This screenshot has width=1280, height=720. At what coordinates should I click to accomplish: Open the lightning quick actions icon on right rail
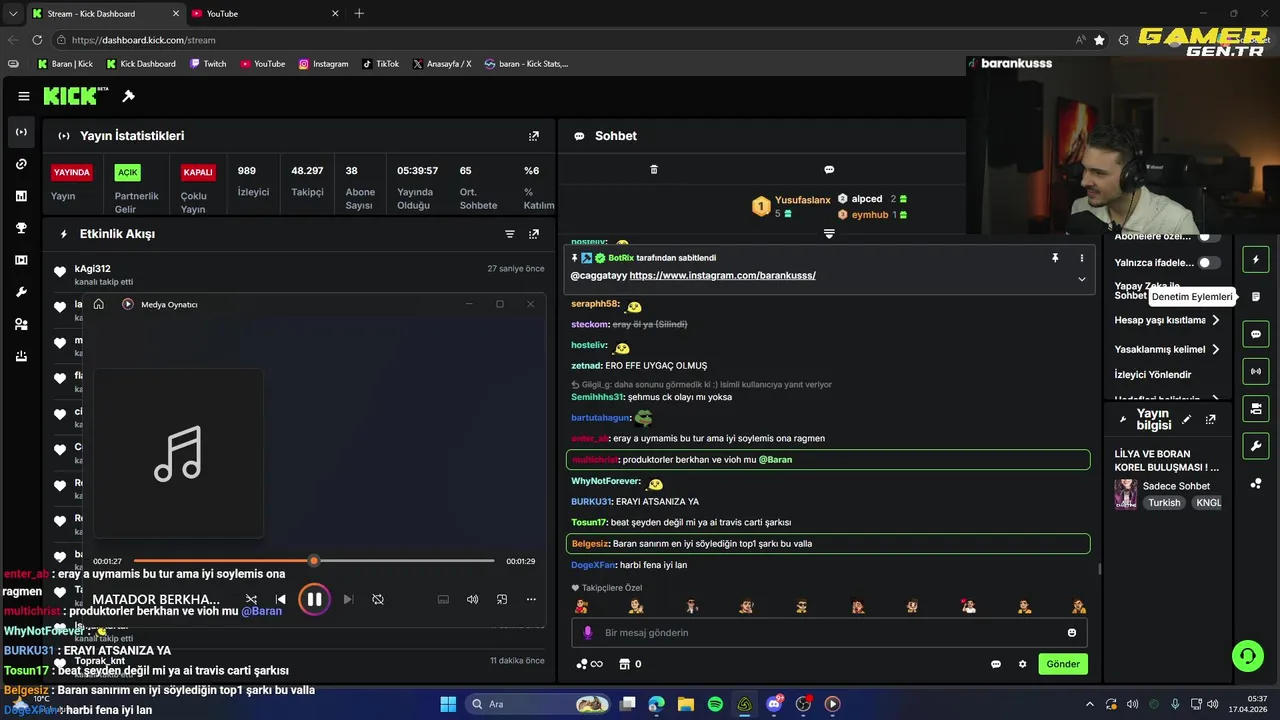pos(1256,260)
